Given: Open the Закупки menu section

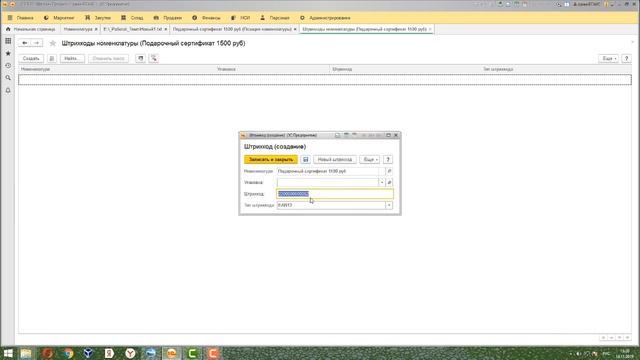Looking at the screenshot, I should pyautogui.click(x=98, y=18).
